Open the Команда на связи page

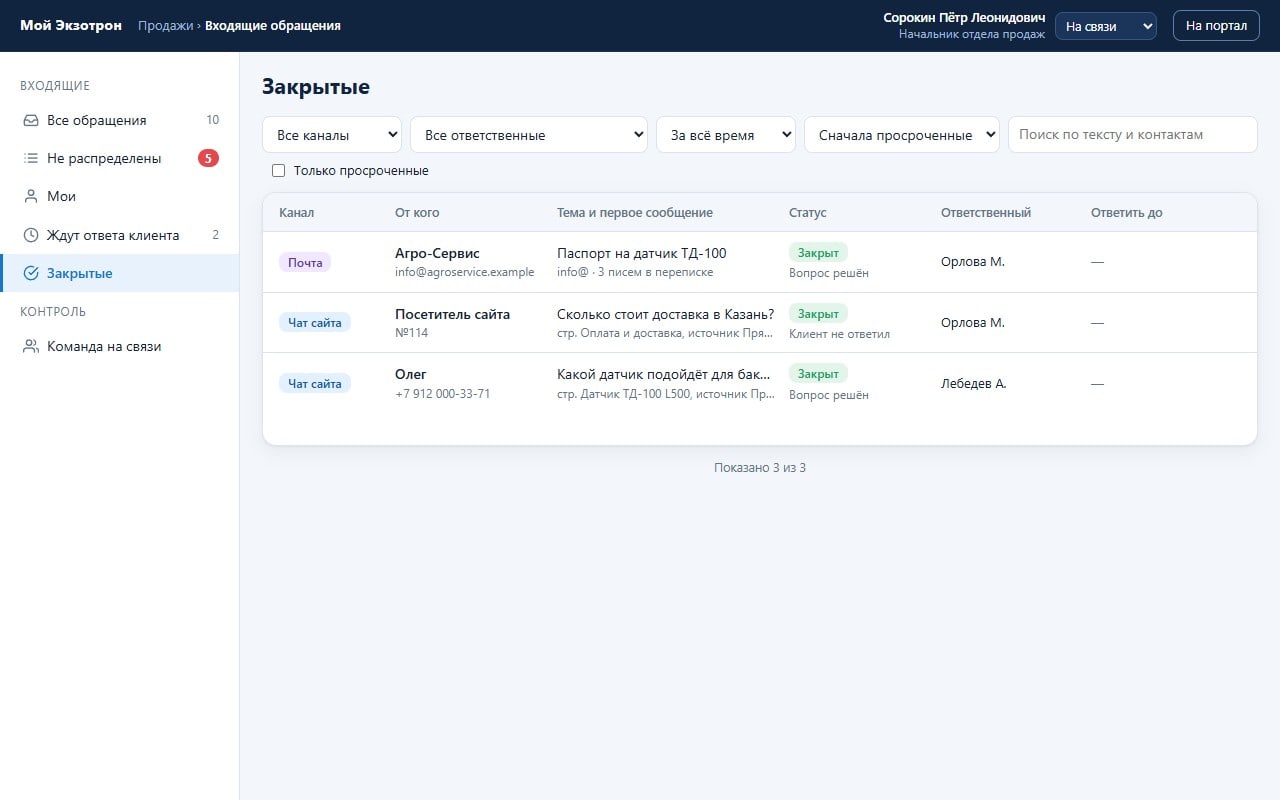120,347
